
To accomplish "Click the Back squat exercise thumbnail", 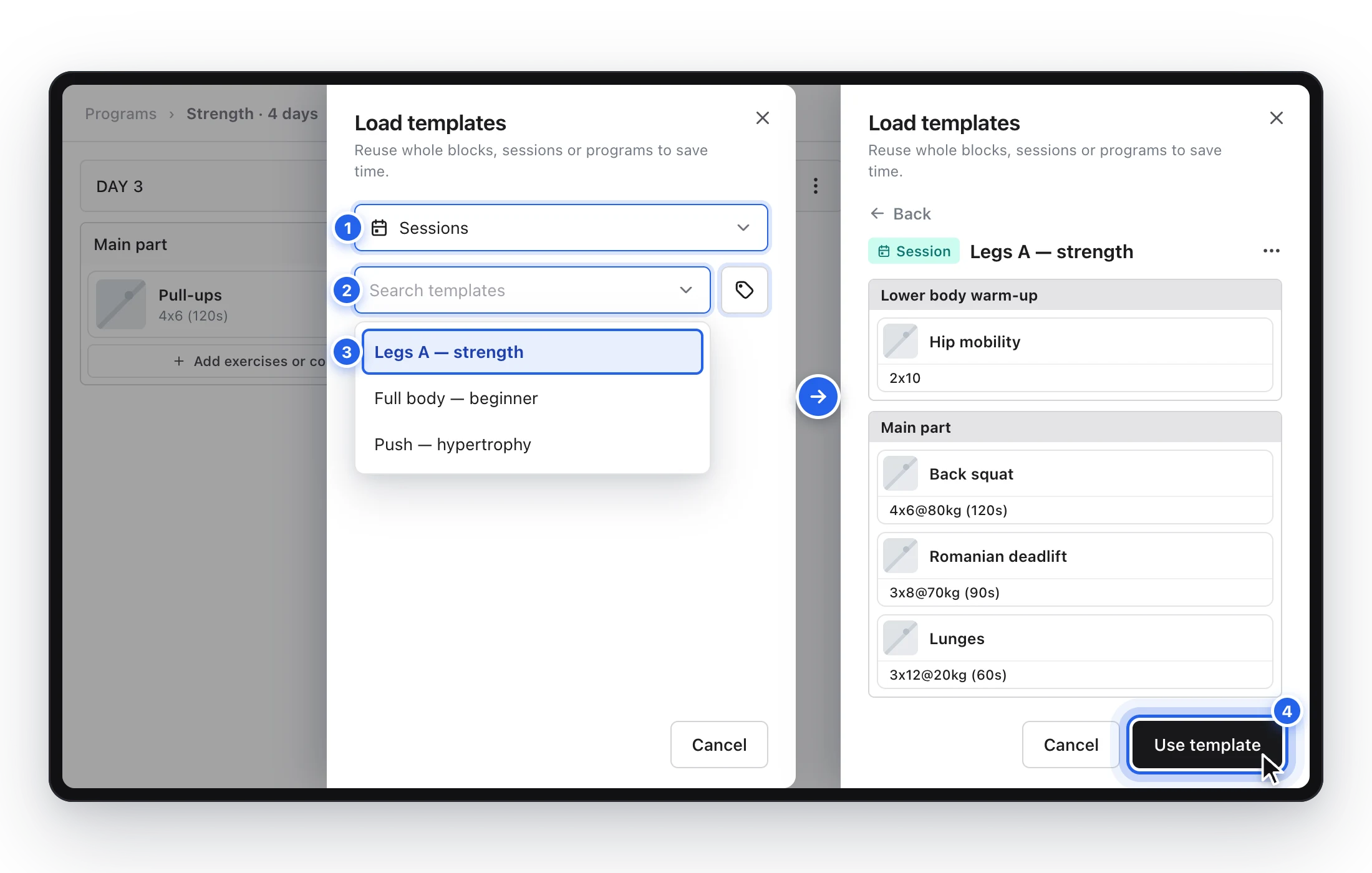I will (x=900, y=473).
